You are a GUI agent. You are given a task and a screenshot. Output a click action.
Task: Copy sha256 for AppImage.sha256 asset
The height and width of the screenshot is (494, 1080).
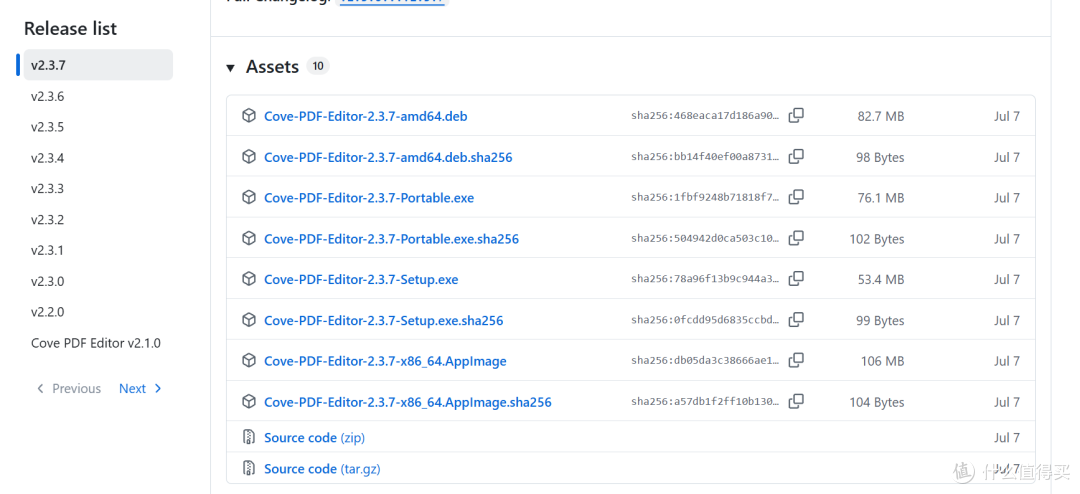click(x=796, y=401)
